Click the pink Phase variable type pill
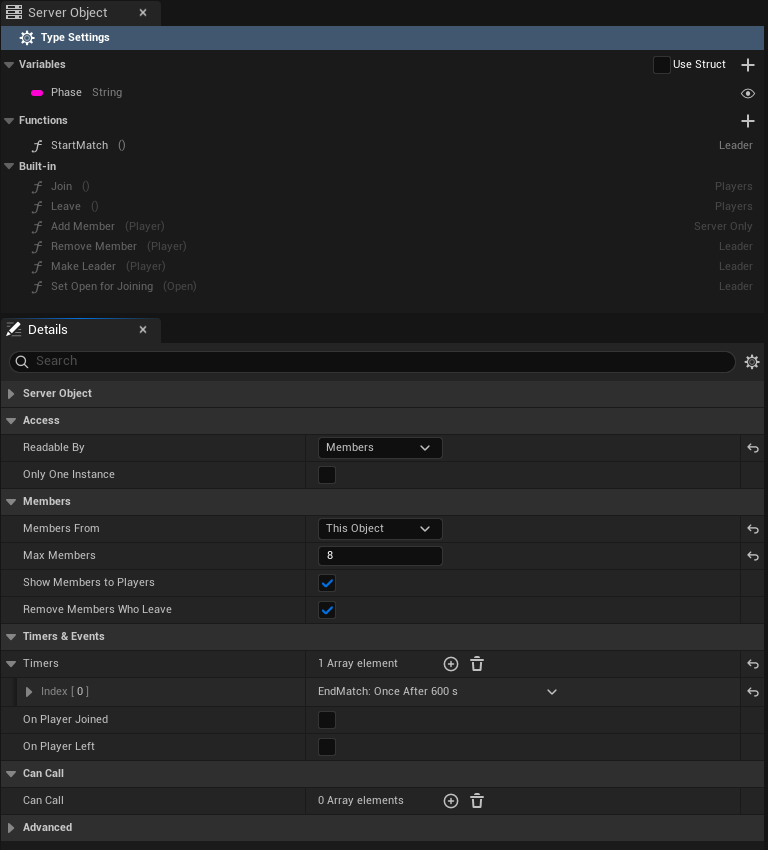The width and height of the screenshot is (768, 850). pyautogui.click(x=37, y=93)
